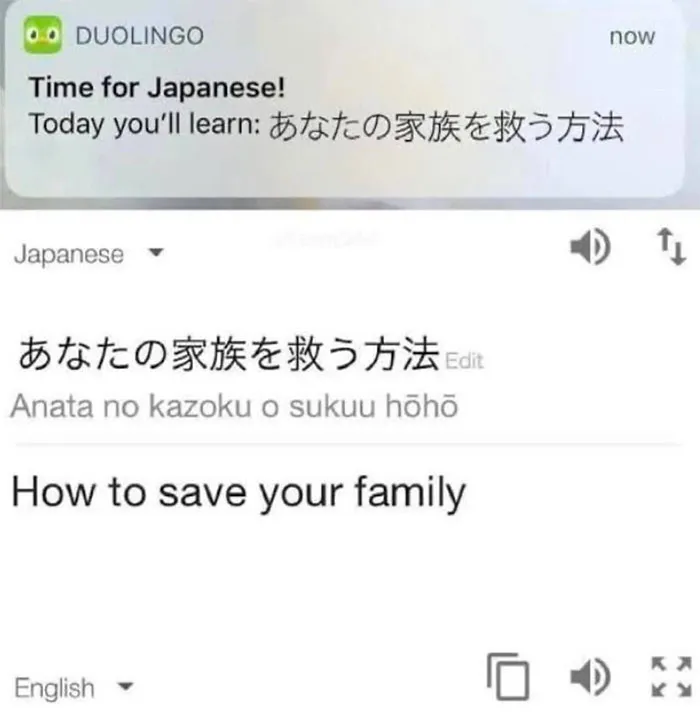Open the Duolingo notification banner
Image resolution: width=700 pixels, height=714 pixels.
point(344,100)
